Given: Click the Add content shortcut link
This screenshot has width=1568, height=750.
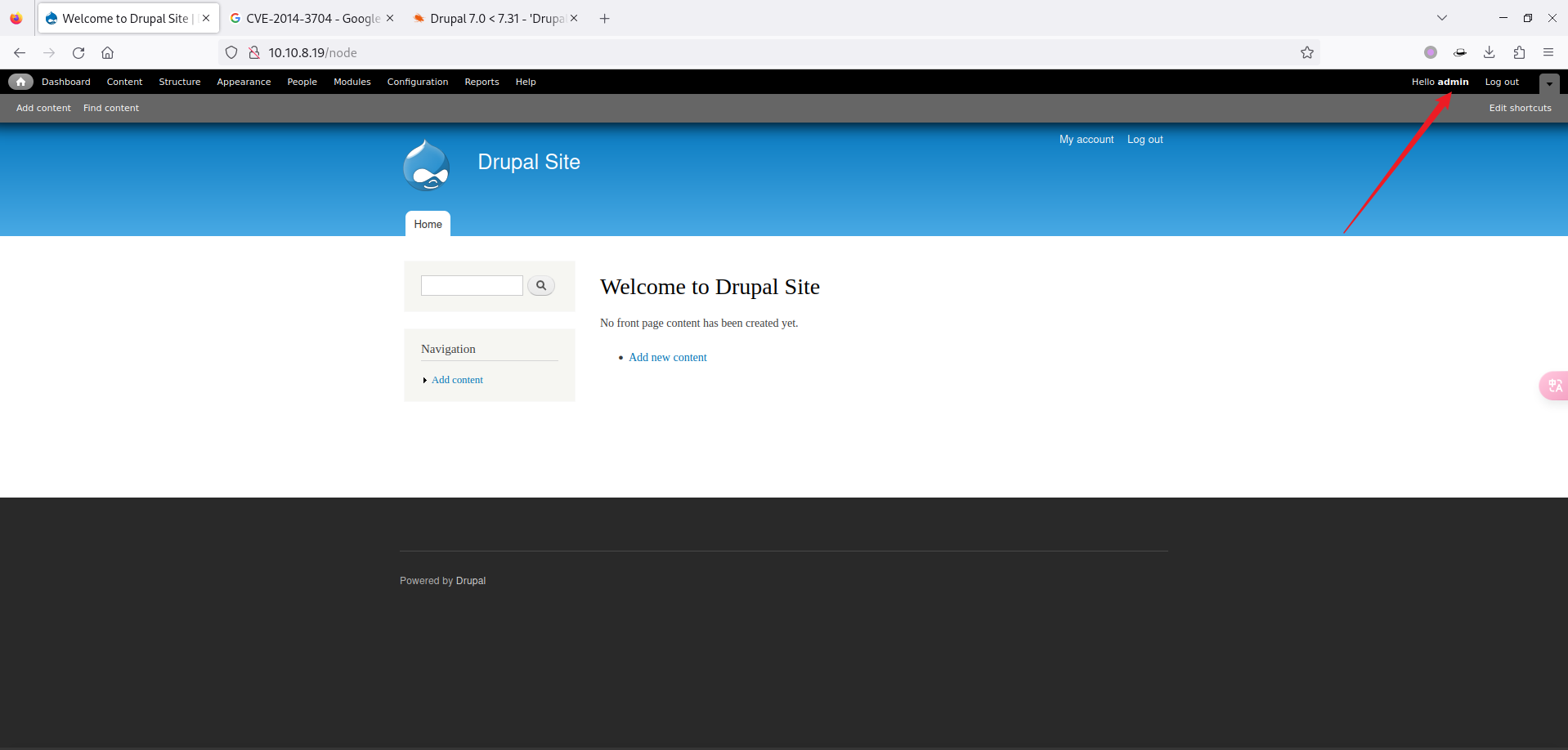Looking at the screenshot, I should [43, 108].
